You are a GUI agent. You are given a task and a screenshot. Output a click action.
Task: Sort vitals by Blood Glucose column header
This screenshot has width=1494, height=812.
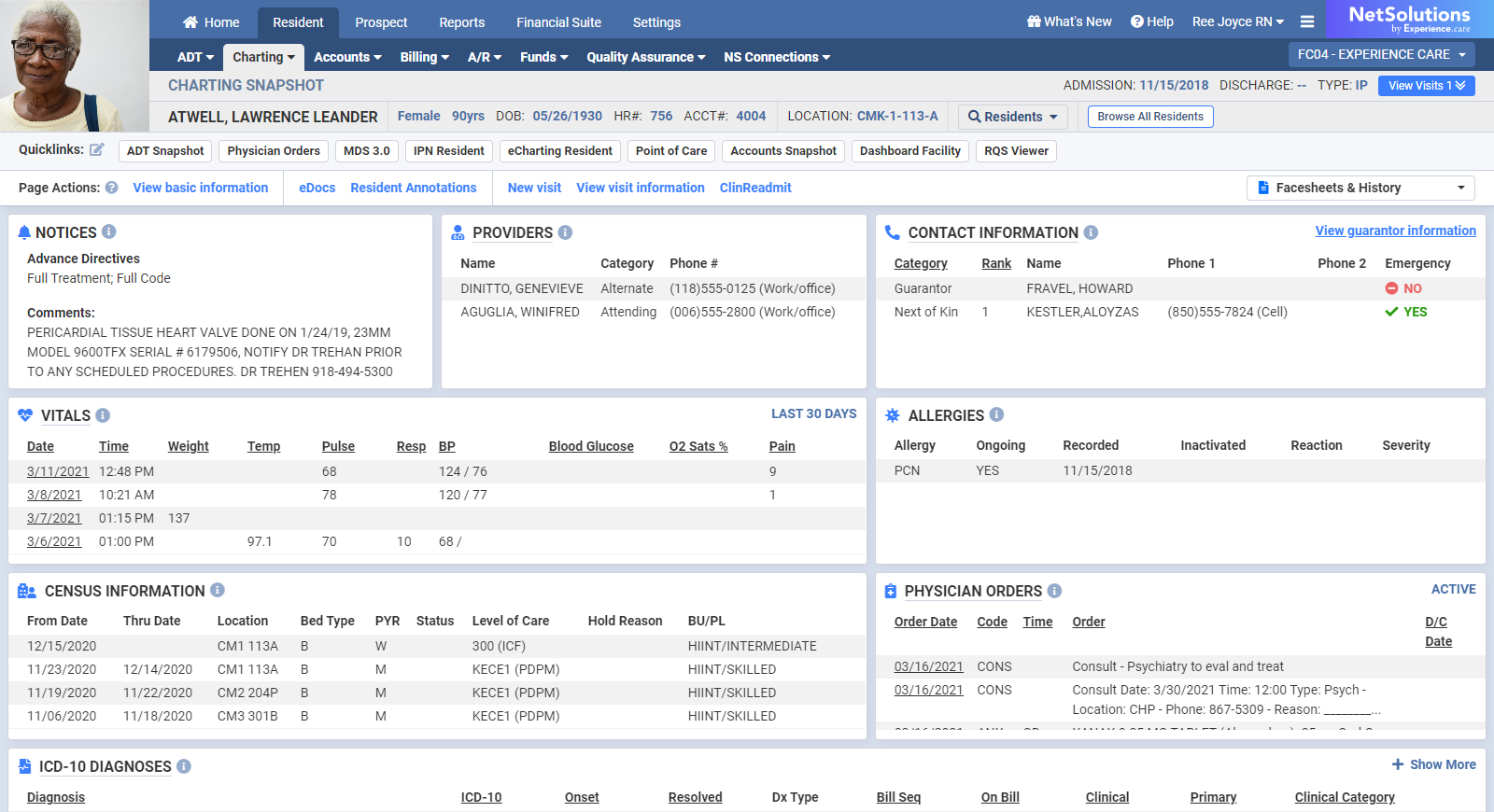coord(591,446)
